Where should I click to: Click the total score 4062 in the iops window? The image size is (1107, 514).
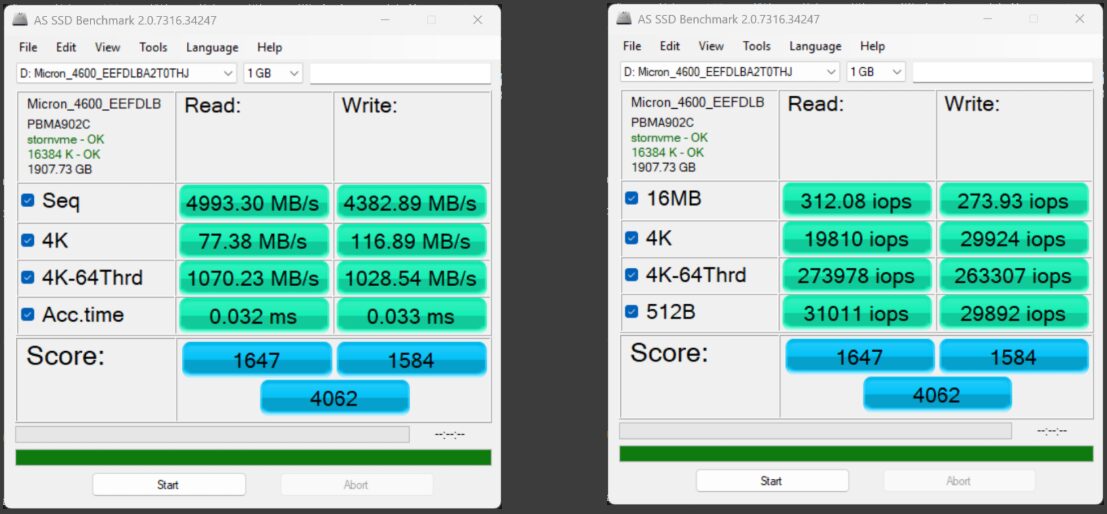[937, 394]
